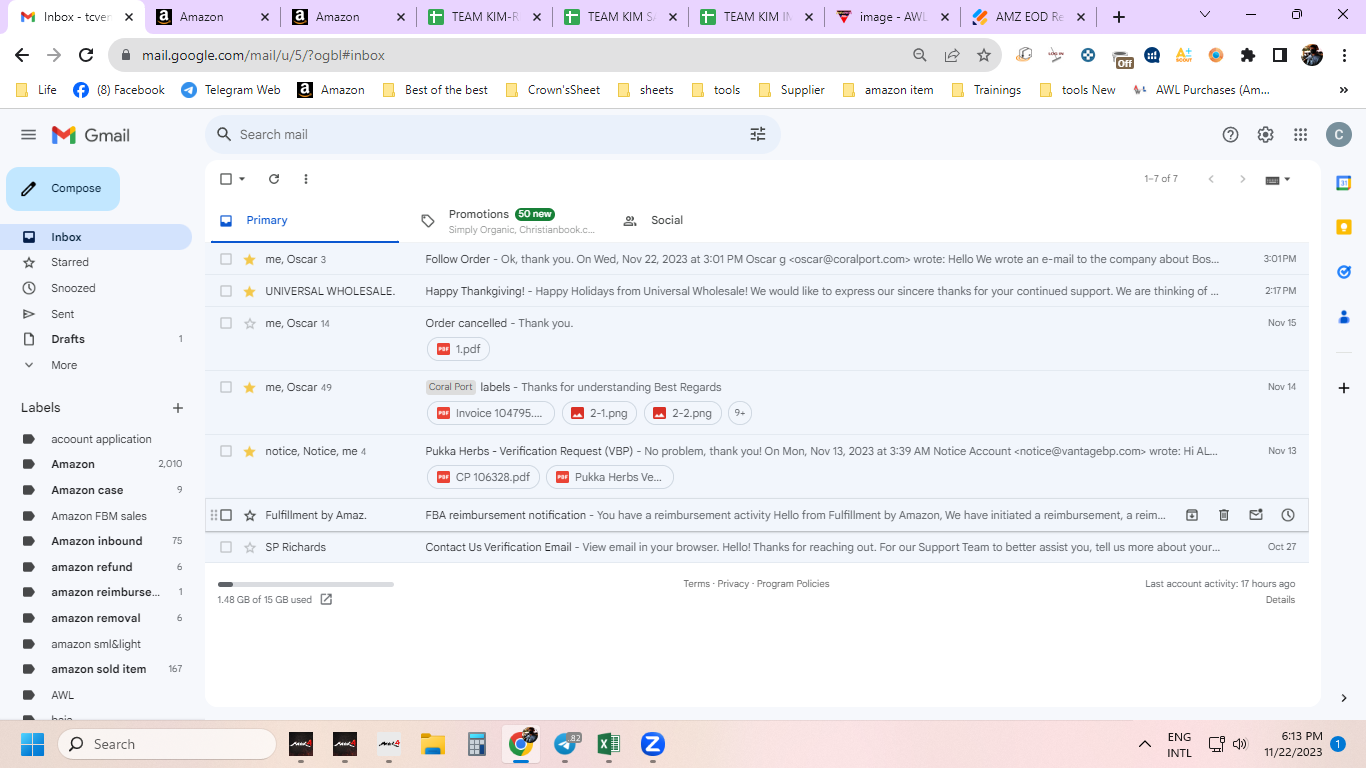This screenshot has width=1366, height=768.
Task: Star the SP Richards email
Action: (x=250, y=547)
